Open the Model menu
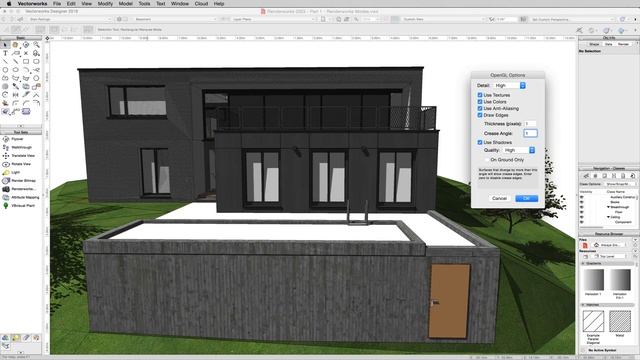 125,3
